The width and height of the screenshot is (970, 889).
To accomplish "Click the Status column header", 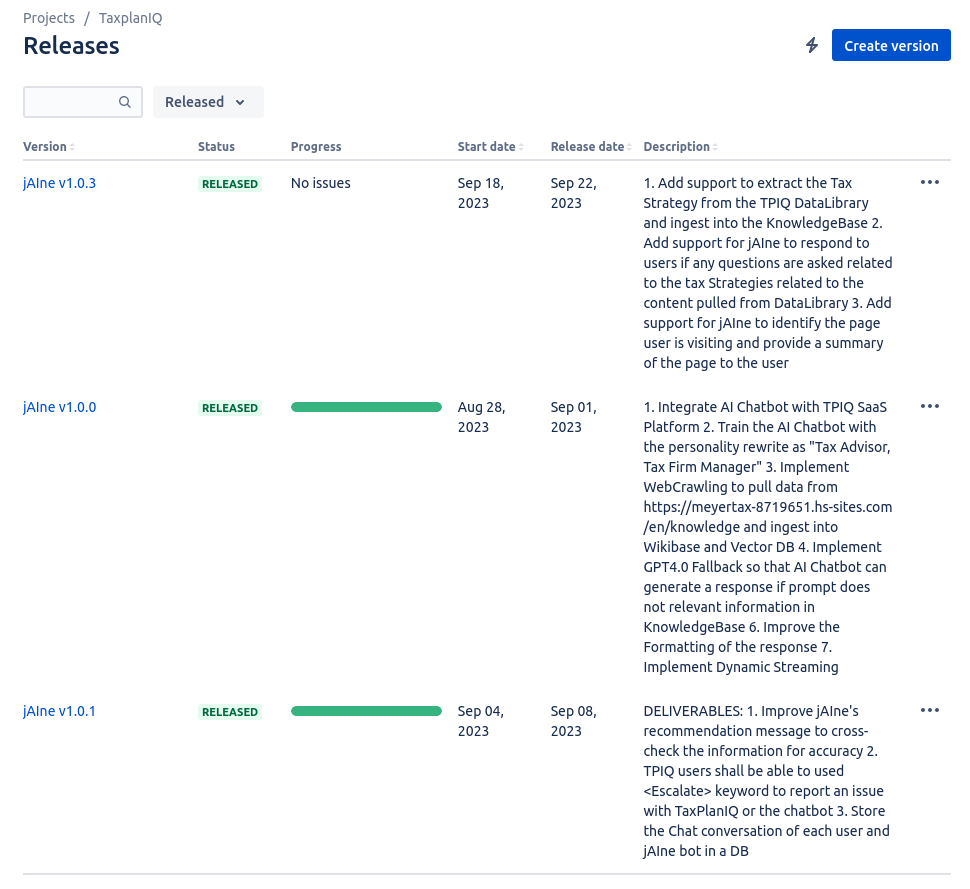I will (x=217, y=147).
